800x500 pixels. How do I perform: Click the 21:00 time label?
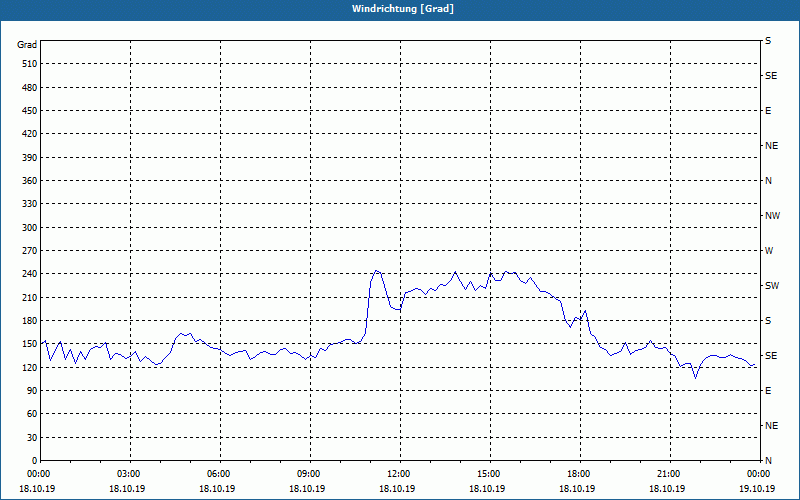coord(670,474)
